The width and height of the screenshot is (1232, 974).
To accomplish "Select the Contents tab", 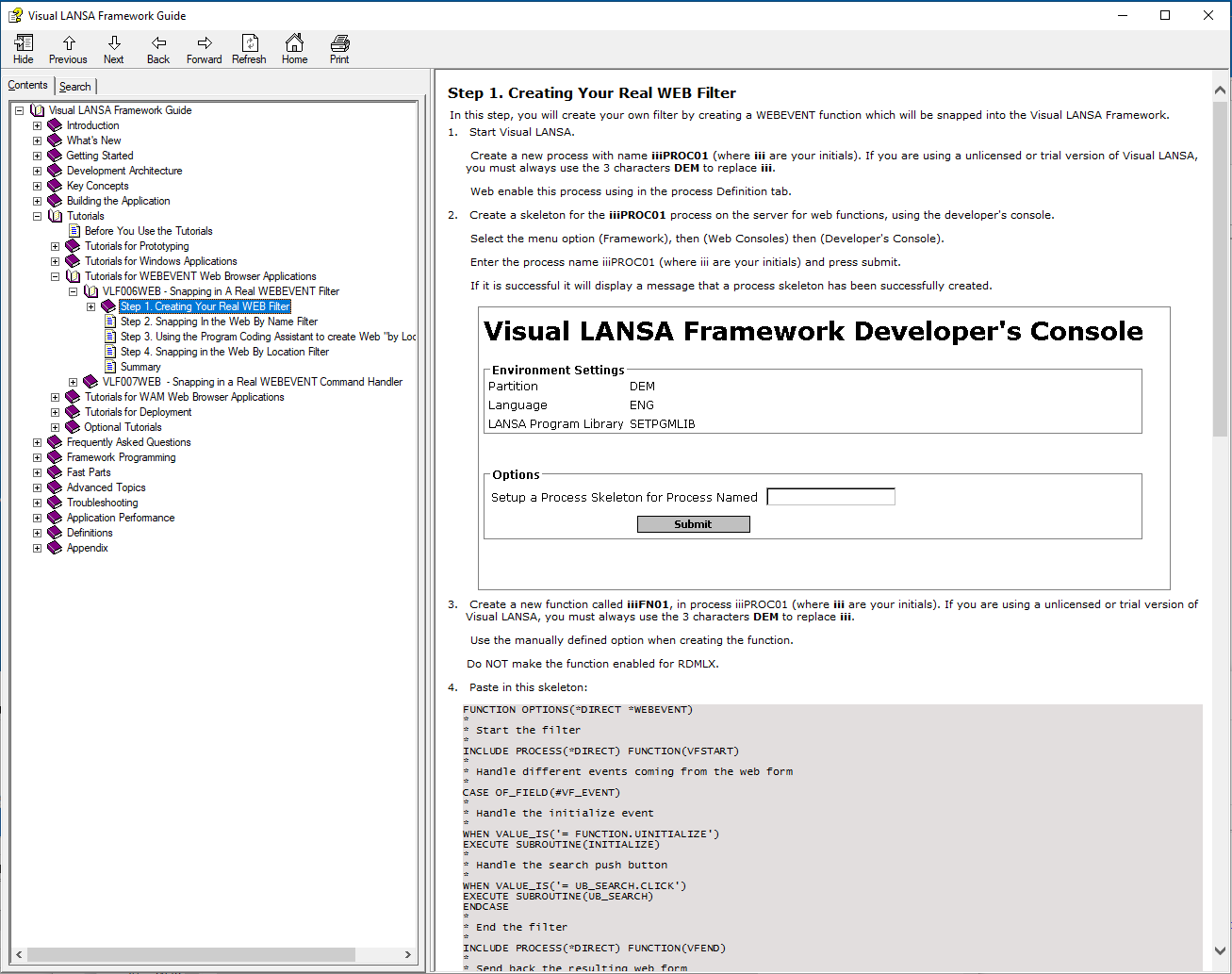I will 27,86.
